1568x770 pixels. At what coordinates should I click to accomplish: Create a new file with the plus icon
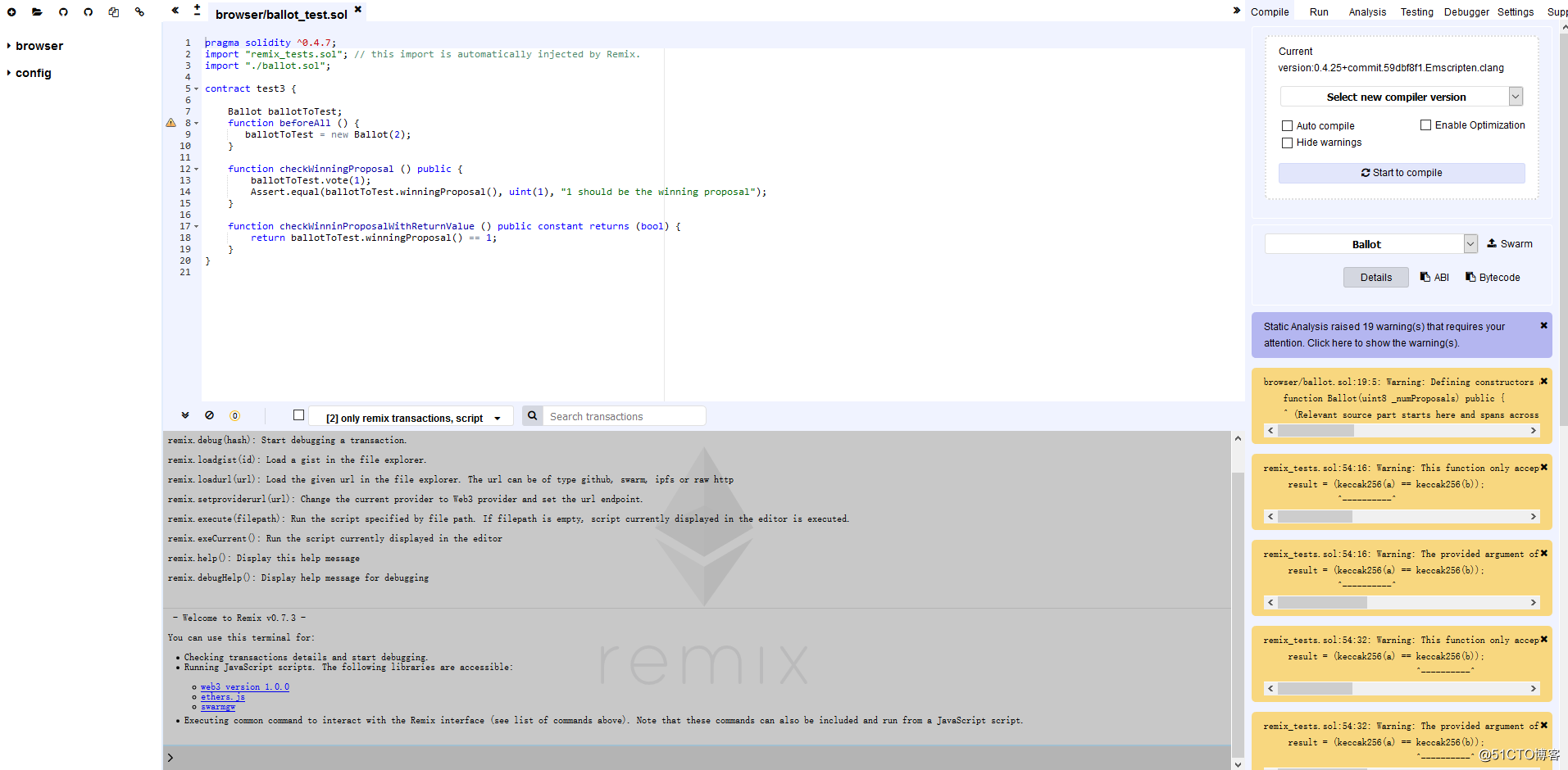pos(12,12)
